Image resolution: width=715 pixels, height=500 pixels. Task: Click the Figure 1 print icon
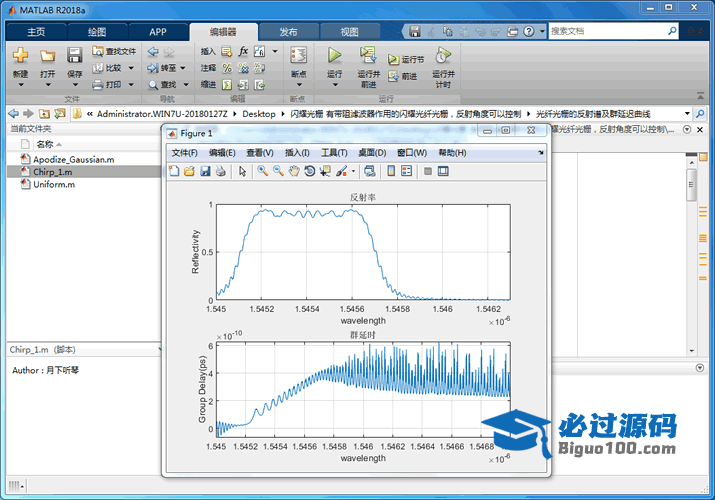(x=221, y=171)
